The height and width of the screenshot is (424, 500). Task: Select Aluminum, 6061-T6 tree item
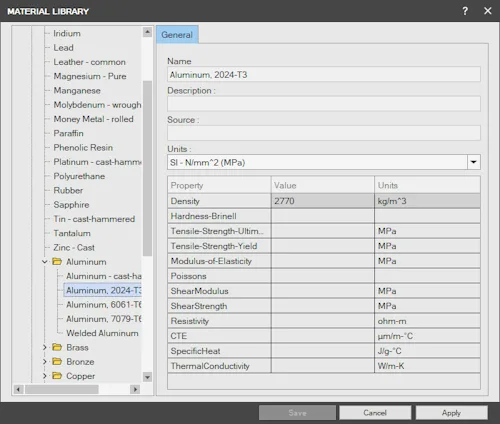[104, 305]
